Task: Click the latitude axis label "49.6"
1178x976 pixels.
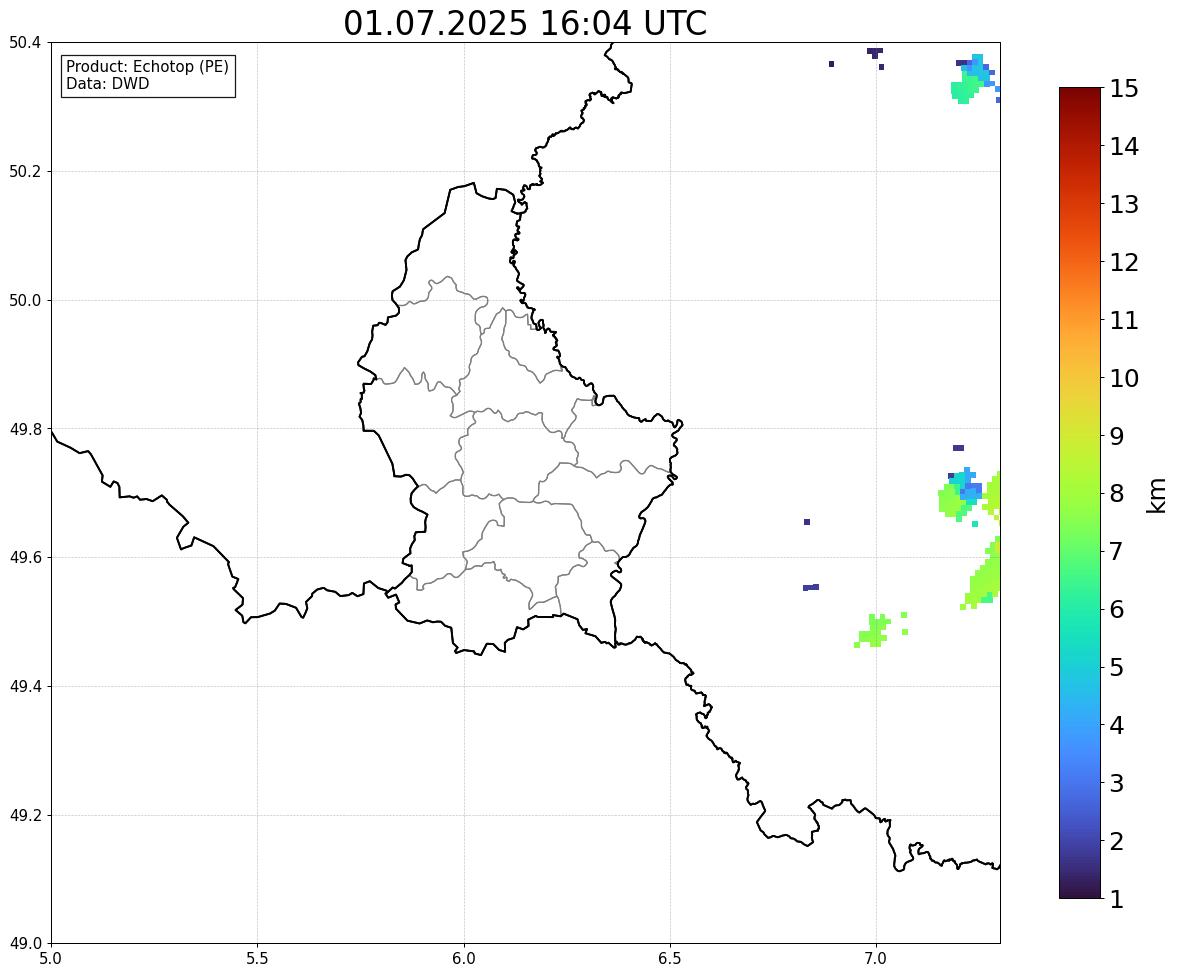Action: click(x=24, y=557)
